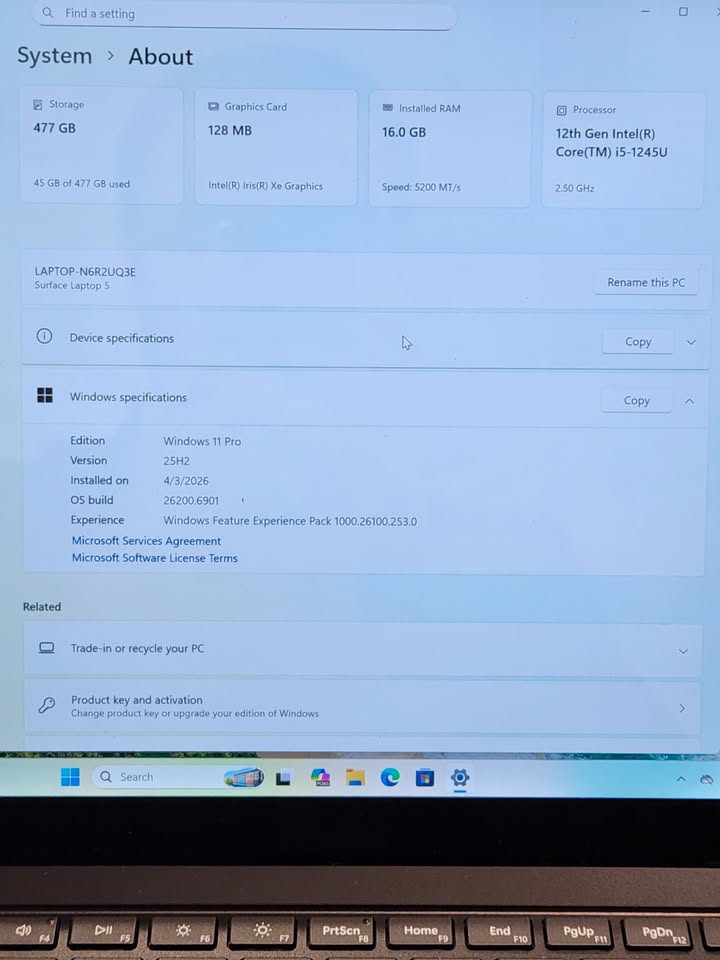Click the laptop icon beside Trade-in
720x960 pixels.
47,648
